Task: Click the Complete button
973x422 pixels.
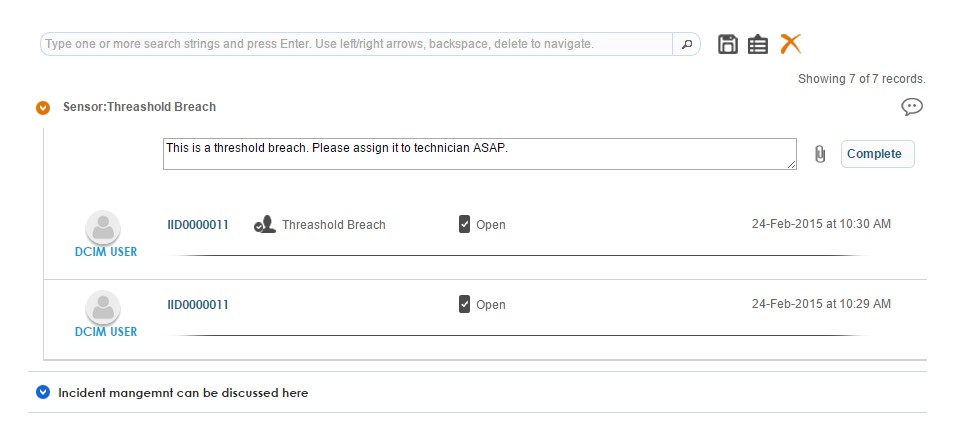Action: (877, 154)
